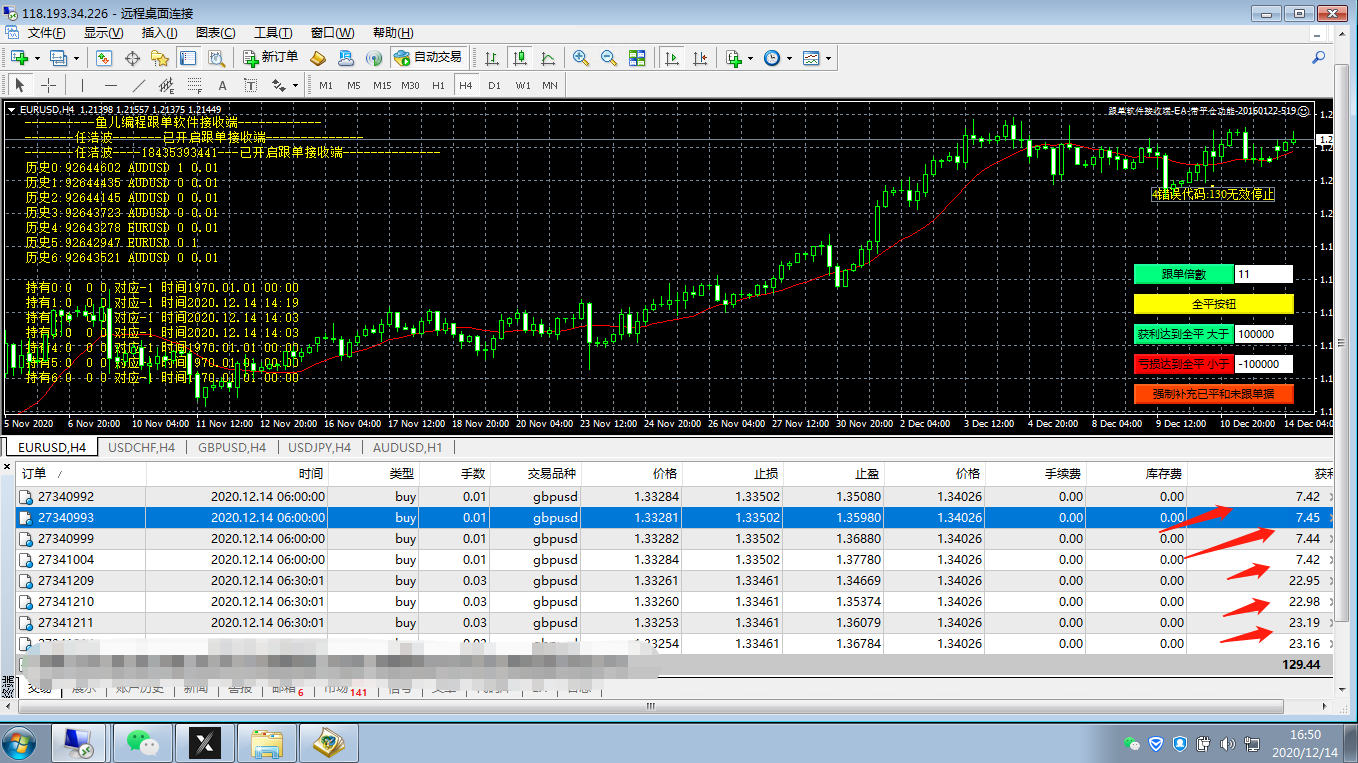Image resolution: width=1358 pixels, height=763 pixels.
Task: Select the Fibonacci retracement tool
Action: (x=194, y=85)
